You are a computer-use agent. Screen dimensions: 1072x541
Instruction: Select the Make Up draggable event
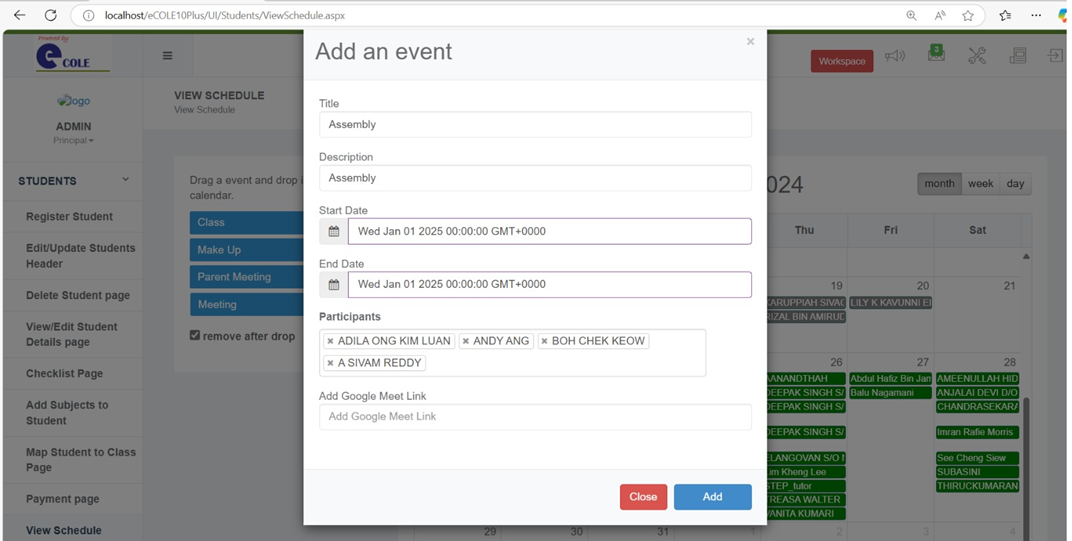(x=247, y=250)
